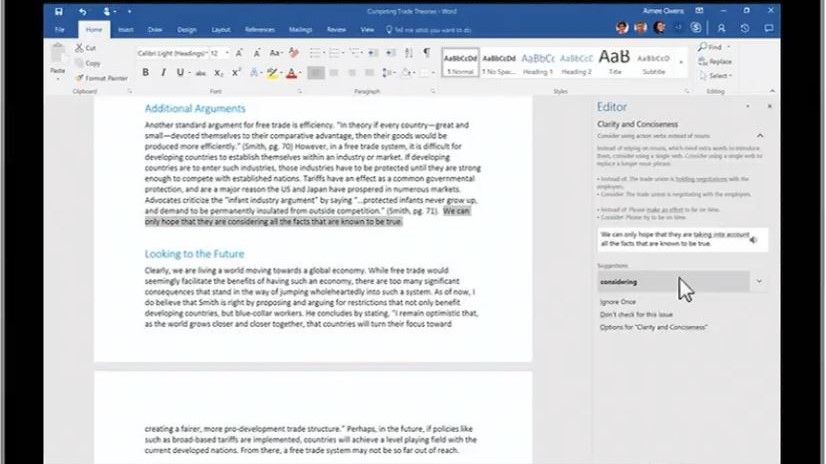The image size is (826, 464).
Task: Click the Share person icon
Action: click(x=721, y=28)
